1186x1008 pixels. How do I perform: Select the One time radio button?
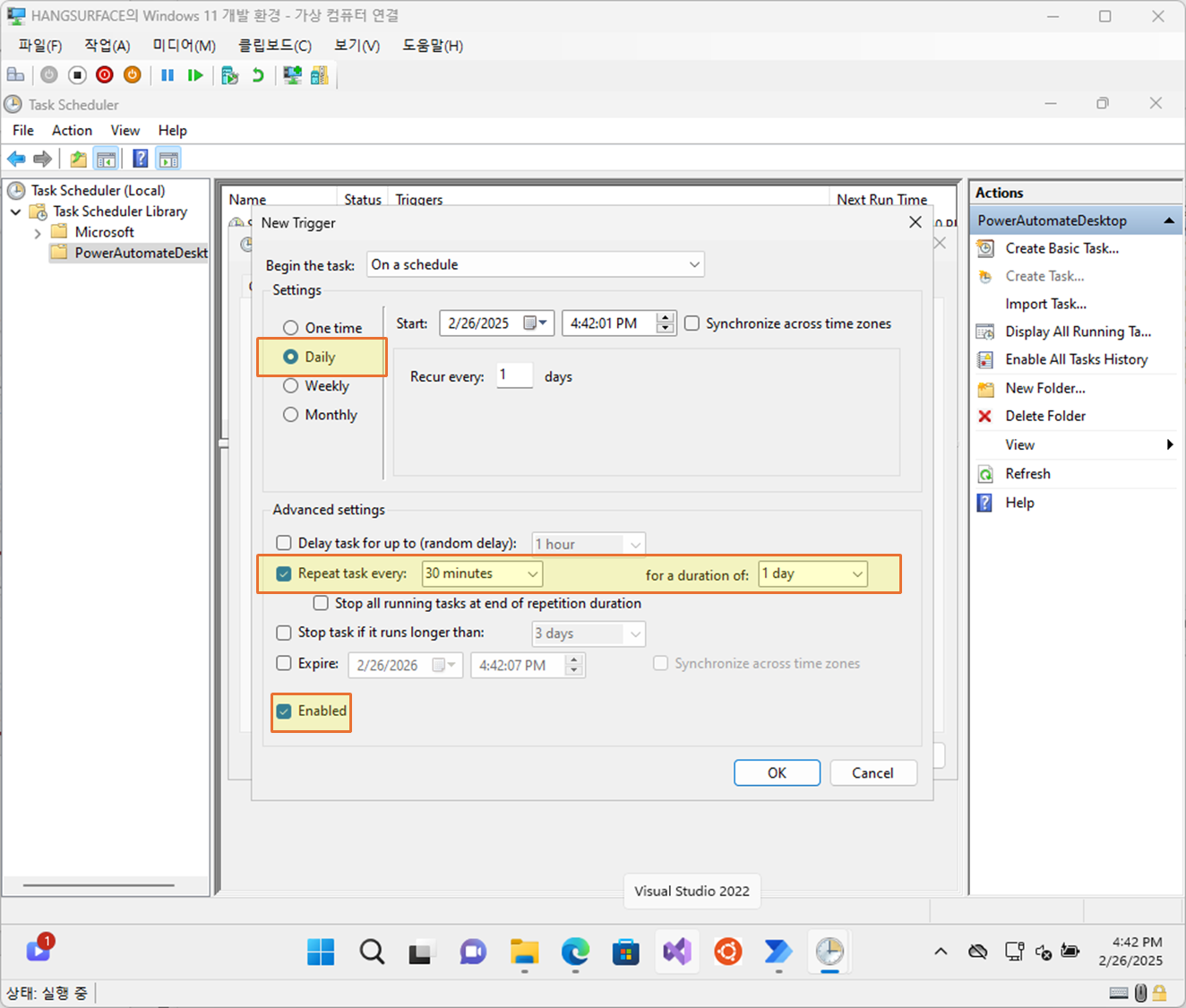290,328
